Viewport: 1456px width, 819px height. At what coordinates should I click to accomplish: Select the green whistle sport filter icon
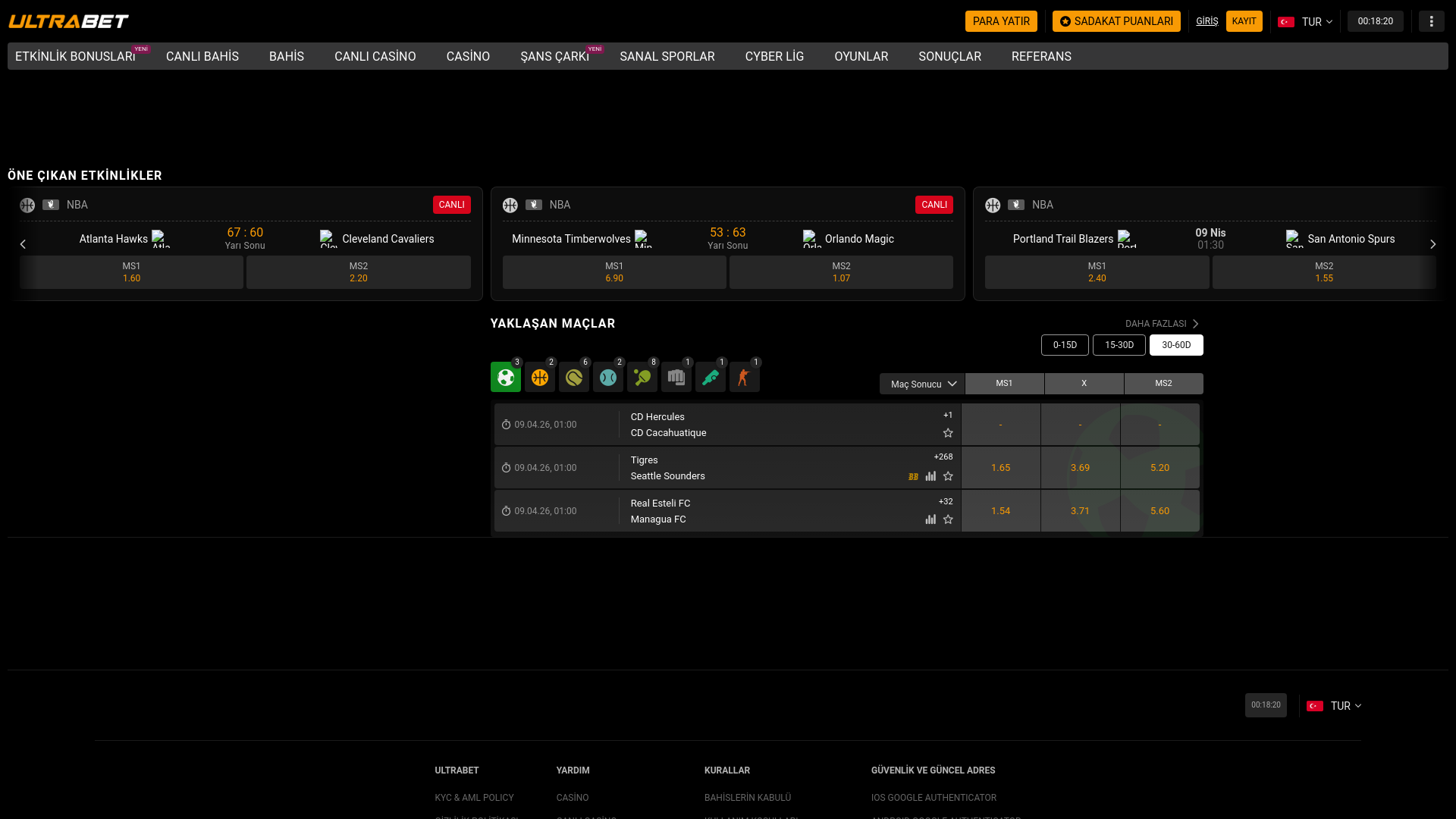(710, 377)
